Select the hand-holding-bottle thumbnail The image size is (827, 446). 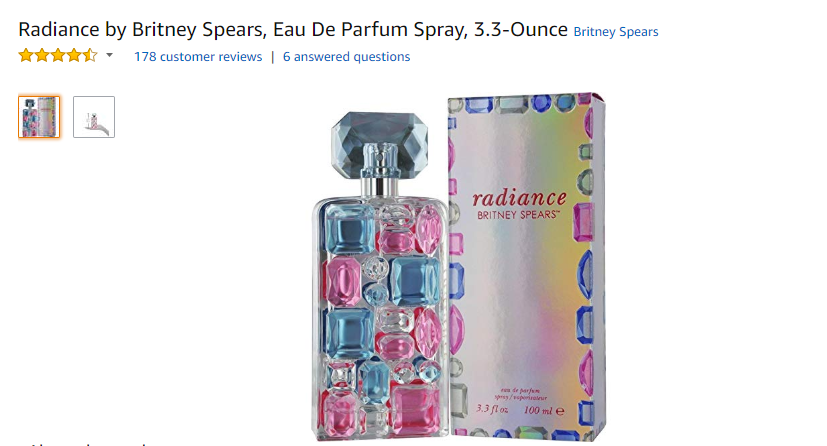click(x=94, y=117)
